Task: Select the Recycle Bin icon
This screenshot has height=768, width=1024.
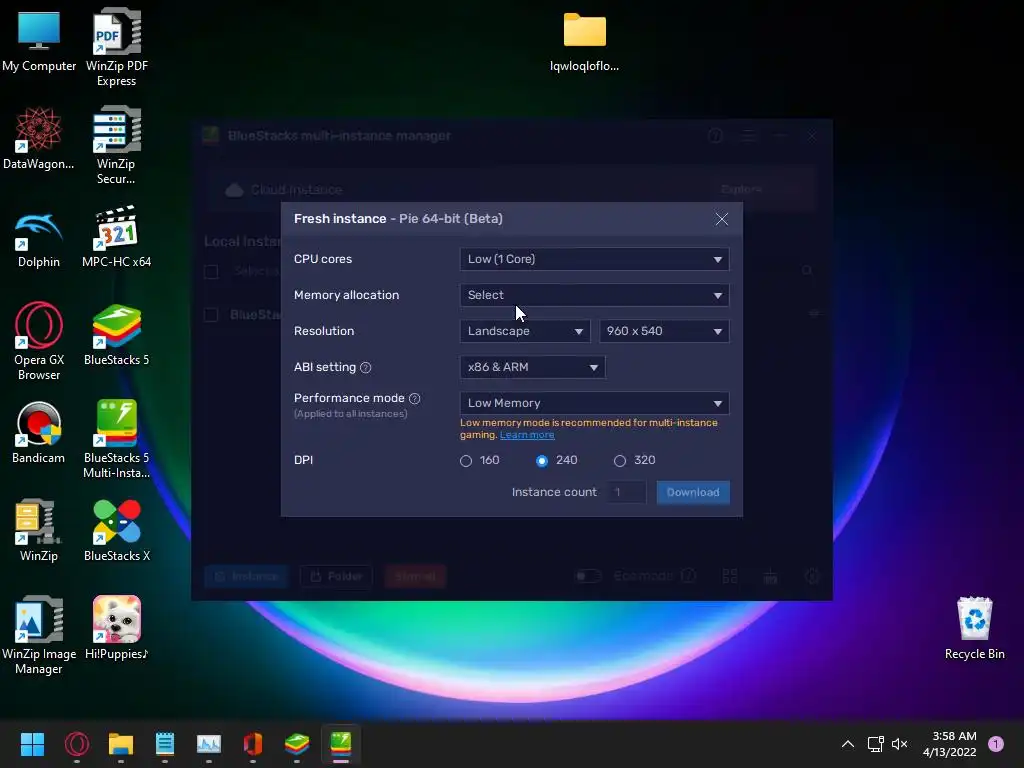Action: pos(974,628)
